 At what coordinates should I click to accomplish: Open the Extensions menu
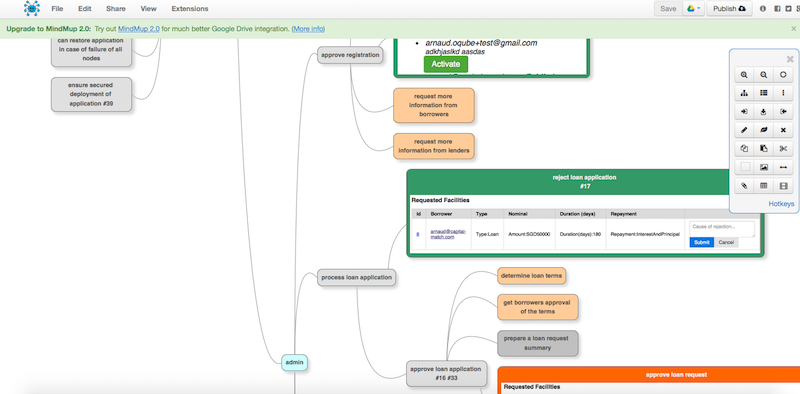click(190, 9)
